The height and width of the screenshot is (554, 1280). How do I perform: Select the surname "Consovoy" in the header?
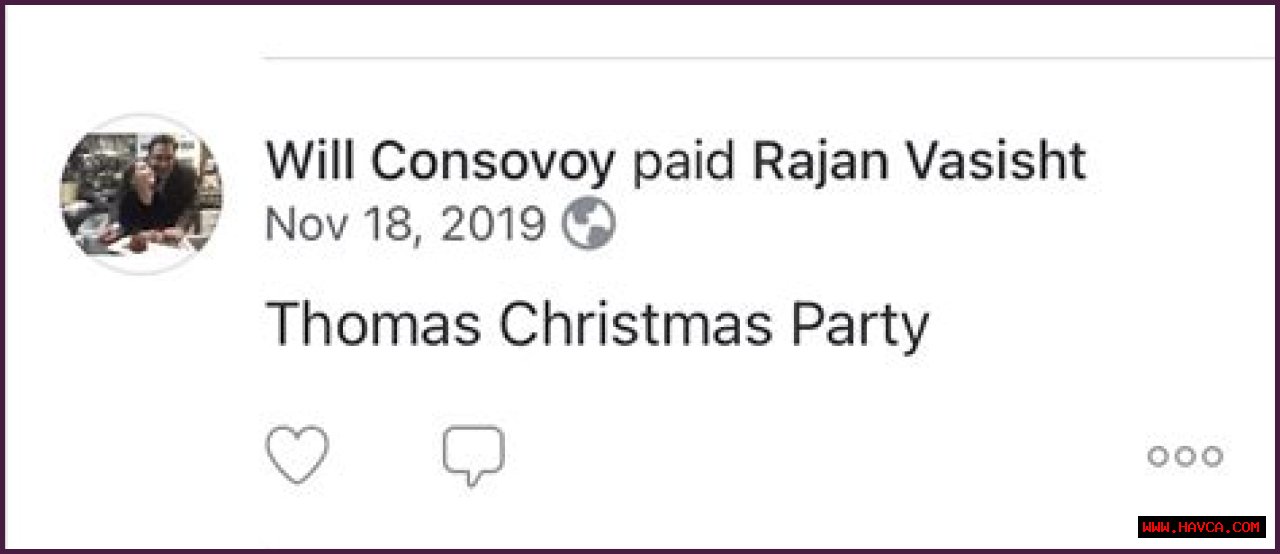pos(493,161)
